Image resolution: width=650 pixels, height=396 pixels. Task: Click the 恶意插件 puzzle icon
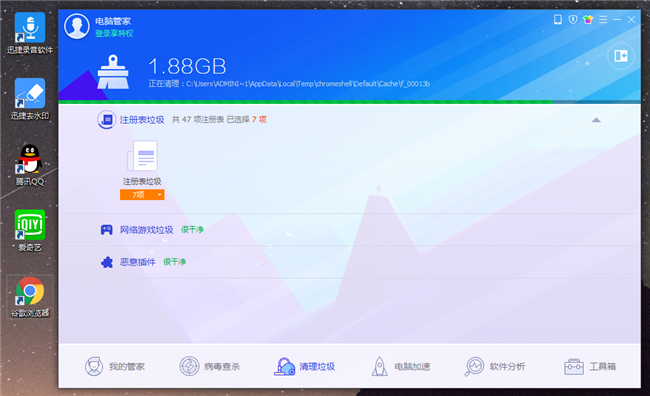click(x=107, y=262)
